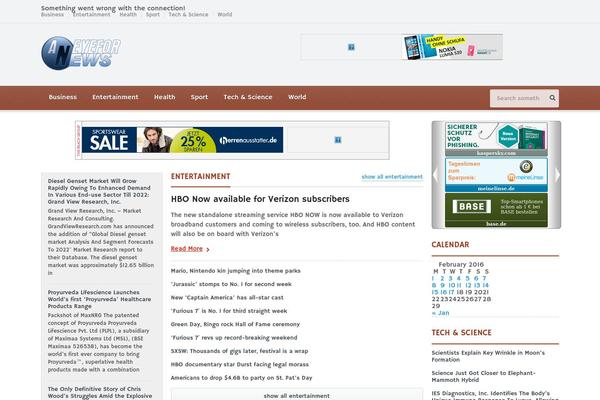
Task: Open the Diesel Genset Market article title
Action: [x=99, y=191]
